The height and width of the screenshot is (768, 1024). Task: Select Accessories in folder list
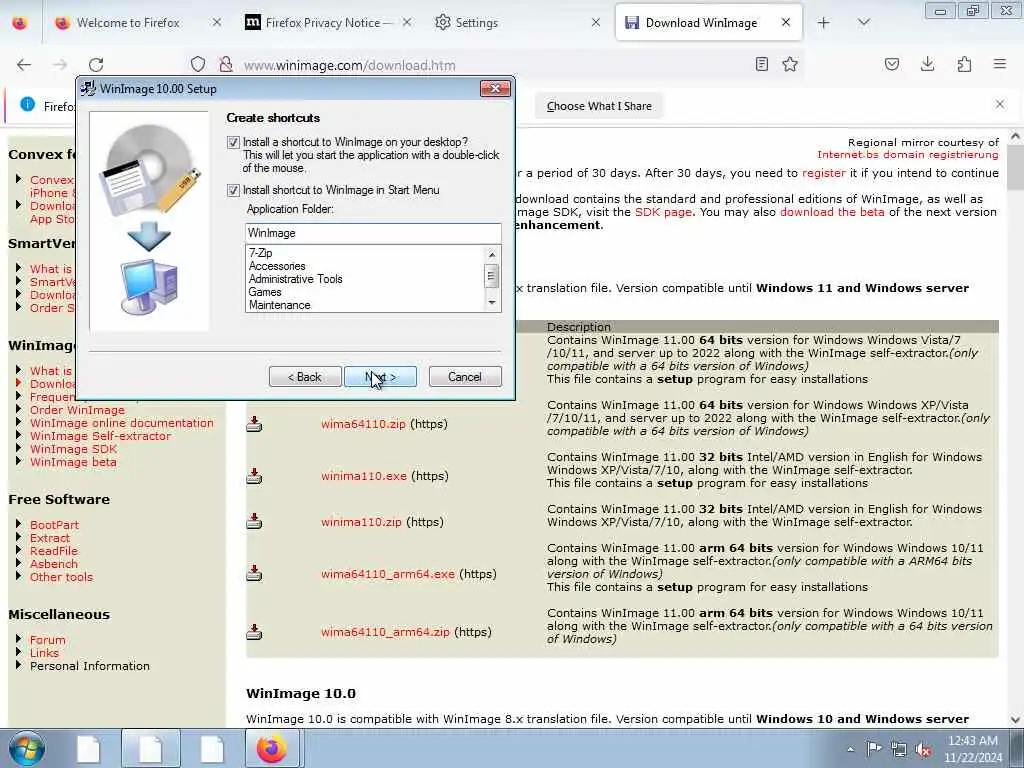click(277, 266)
